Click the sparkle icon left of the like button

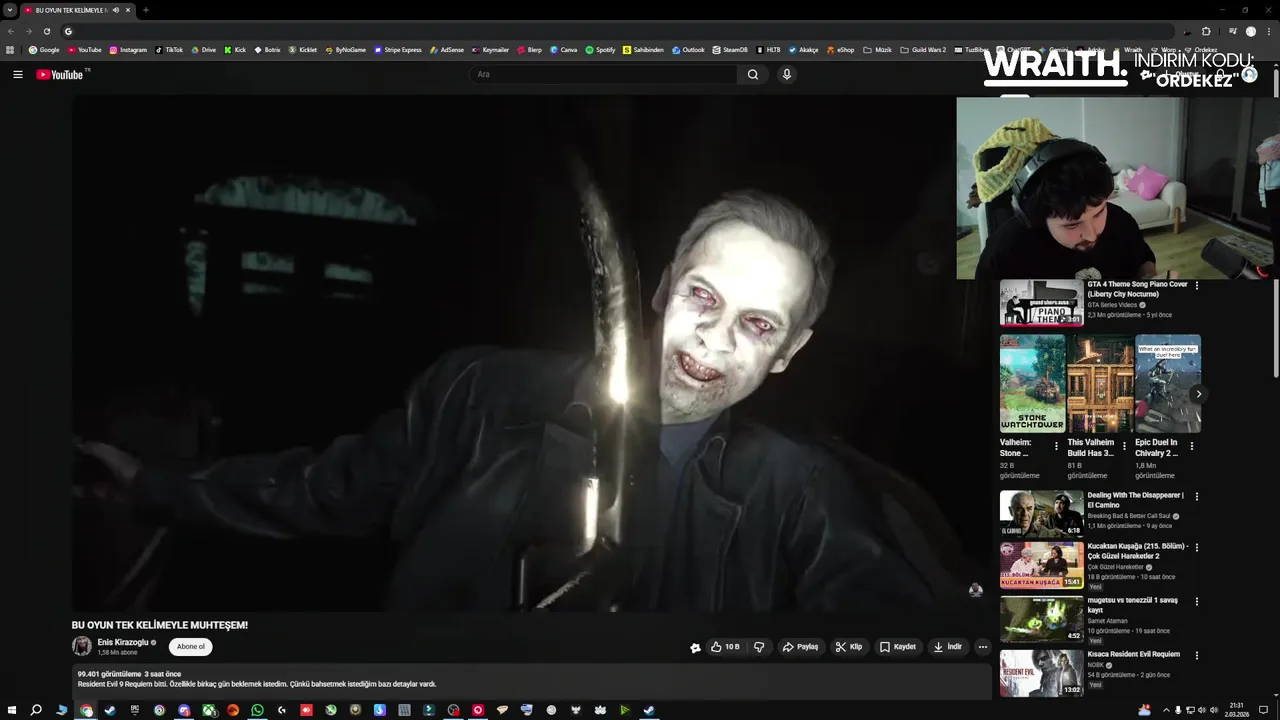pyautogui.click(x=695, y=647)
